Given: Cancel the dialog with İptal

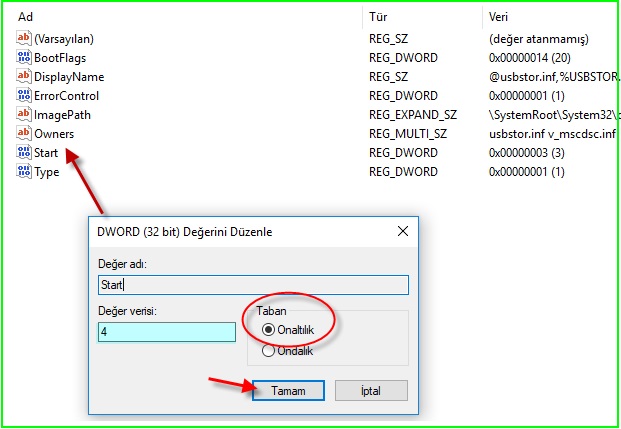Looking at the screenshot, I should tap(371, 391).
